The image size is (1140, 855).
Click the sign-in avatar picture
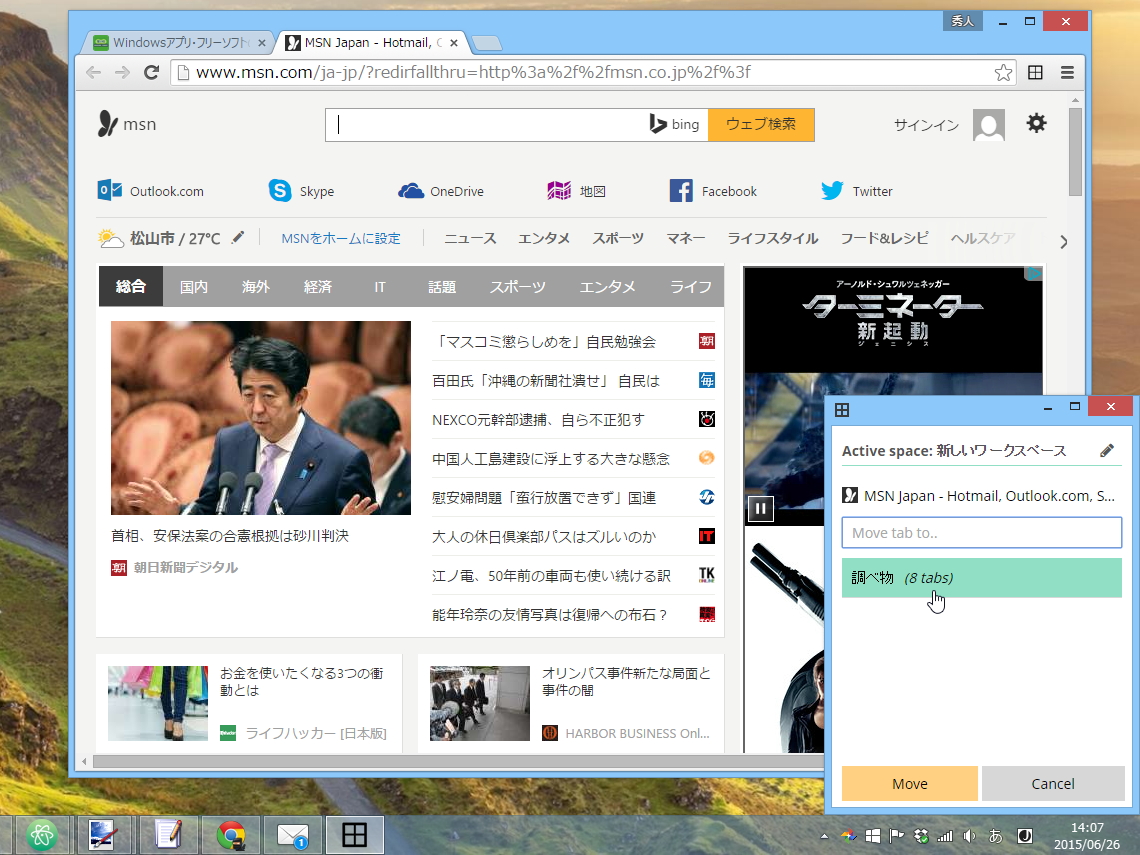tap(989, 125)
